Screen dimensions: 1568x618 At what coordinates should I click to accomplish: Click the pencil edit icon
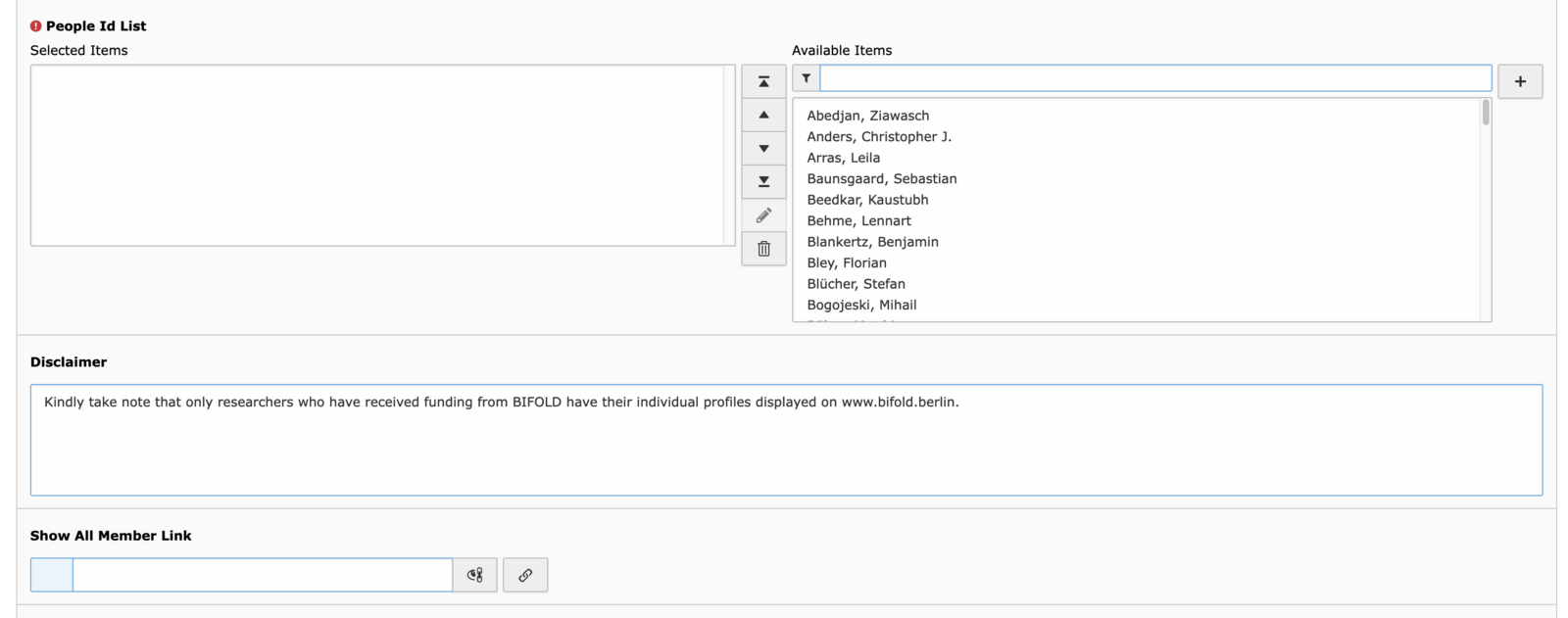click(x=763, y=214)
